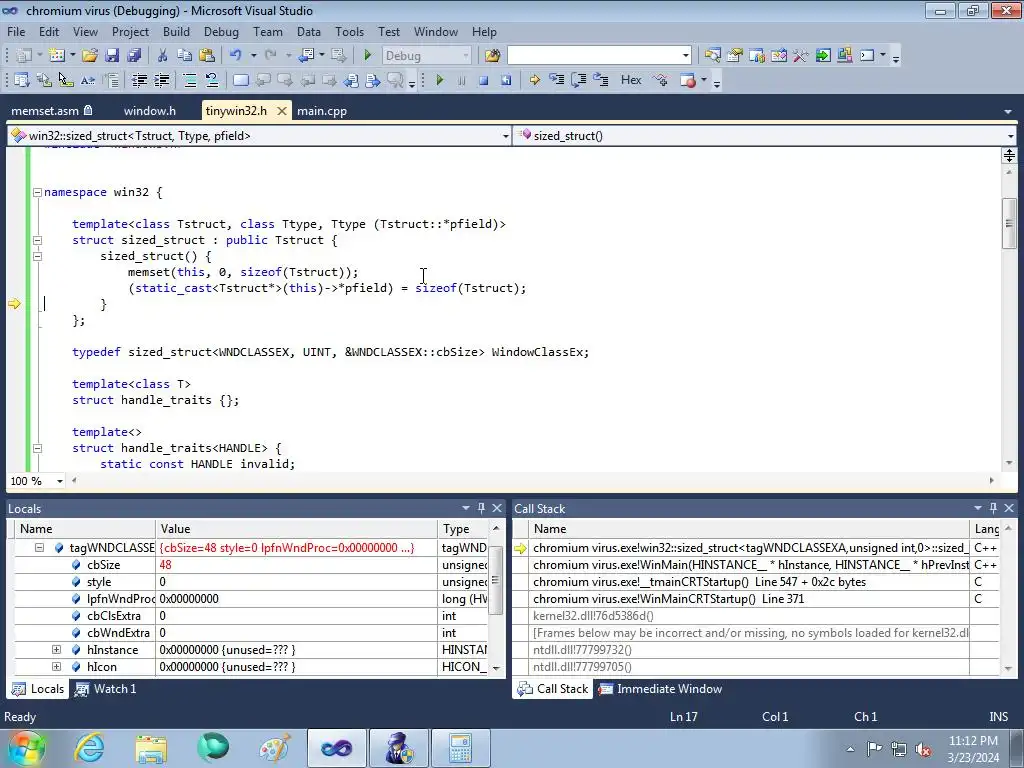Comment out the selected lines icon
The image size is (1024, 768).
point(190,80)
